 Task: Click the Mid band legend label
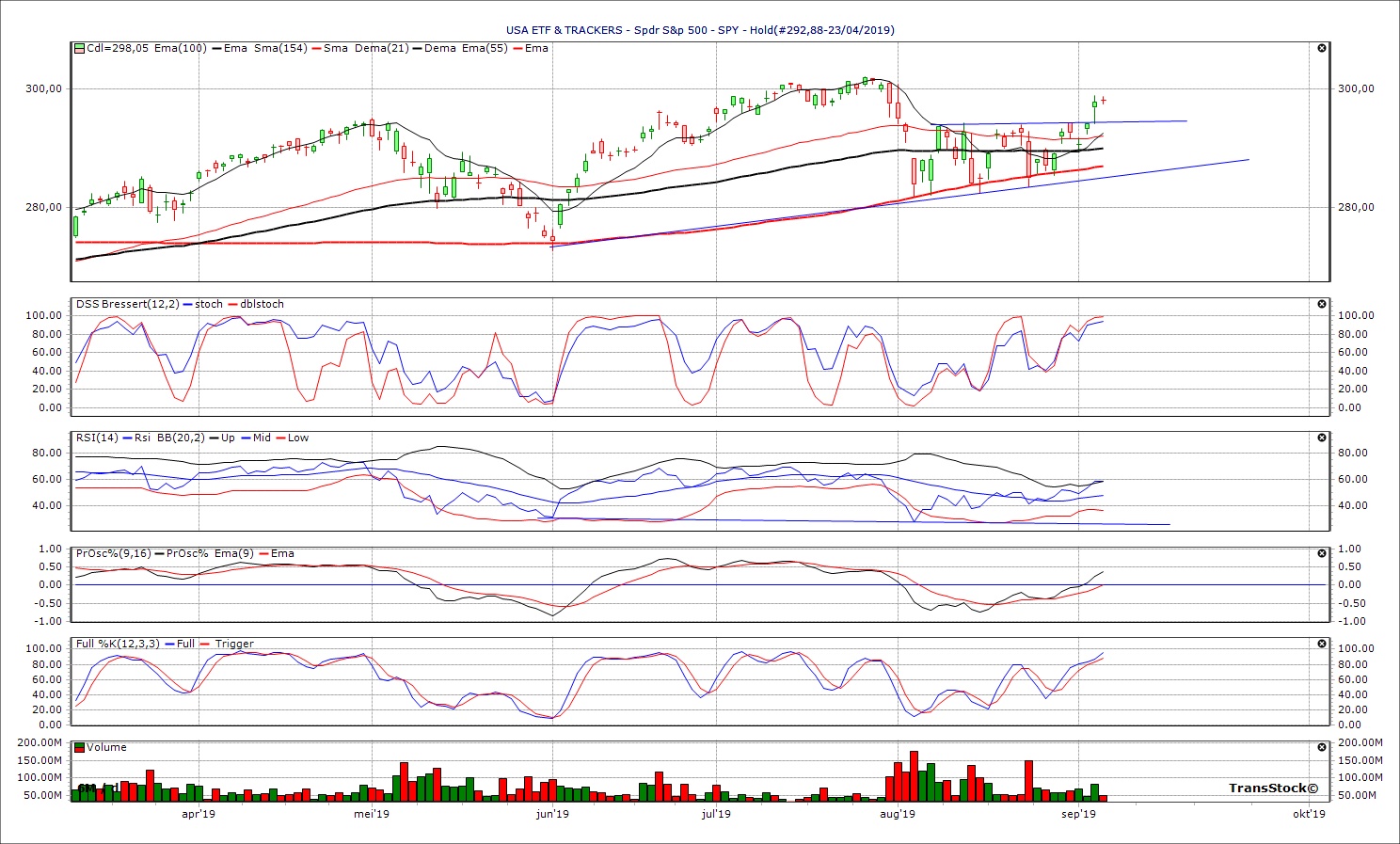click(x=262, y=438)
